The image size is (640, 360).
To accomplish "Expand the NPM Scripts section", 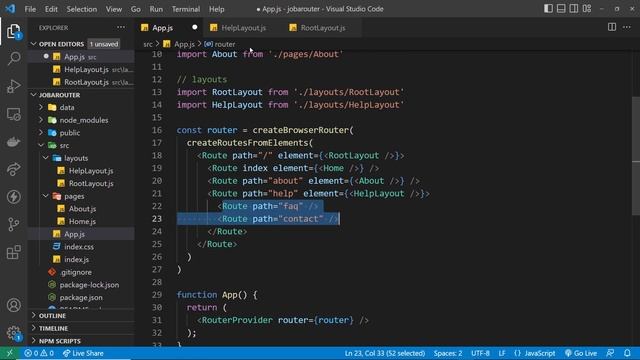I will click(81, 341).
